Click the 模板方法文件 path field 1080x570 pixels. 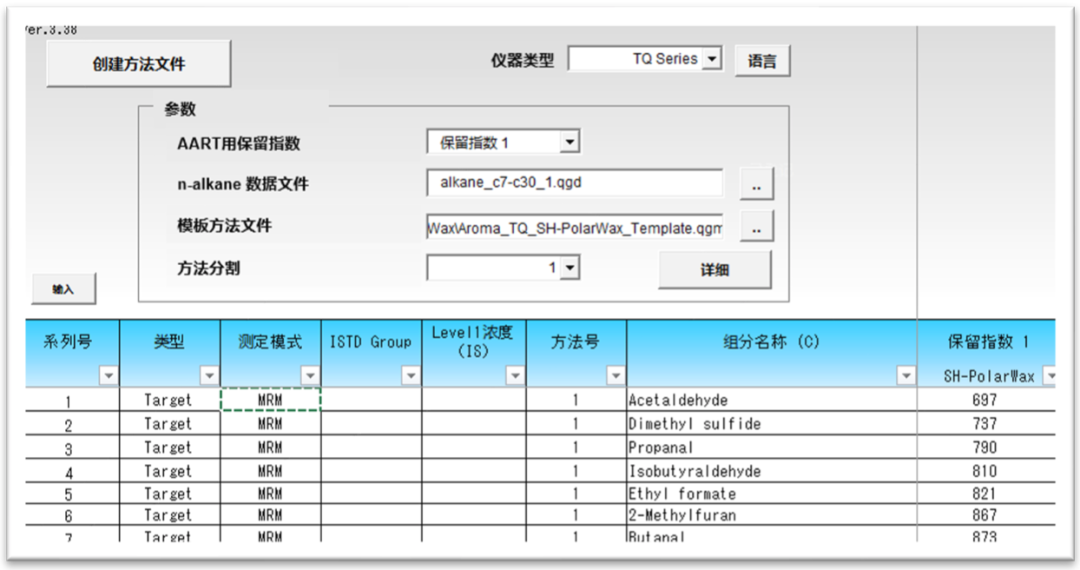click(x=574, y=227)
